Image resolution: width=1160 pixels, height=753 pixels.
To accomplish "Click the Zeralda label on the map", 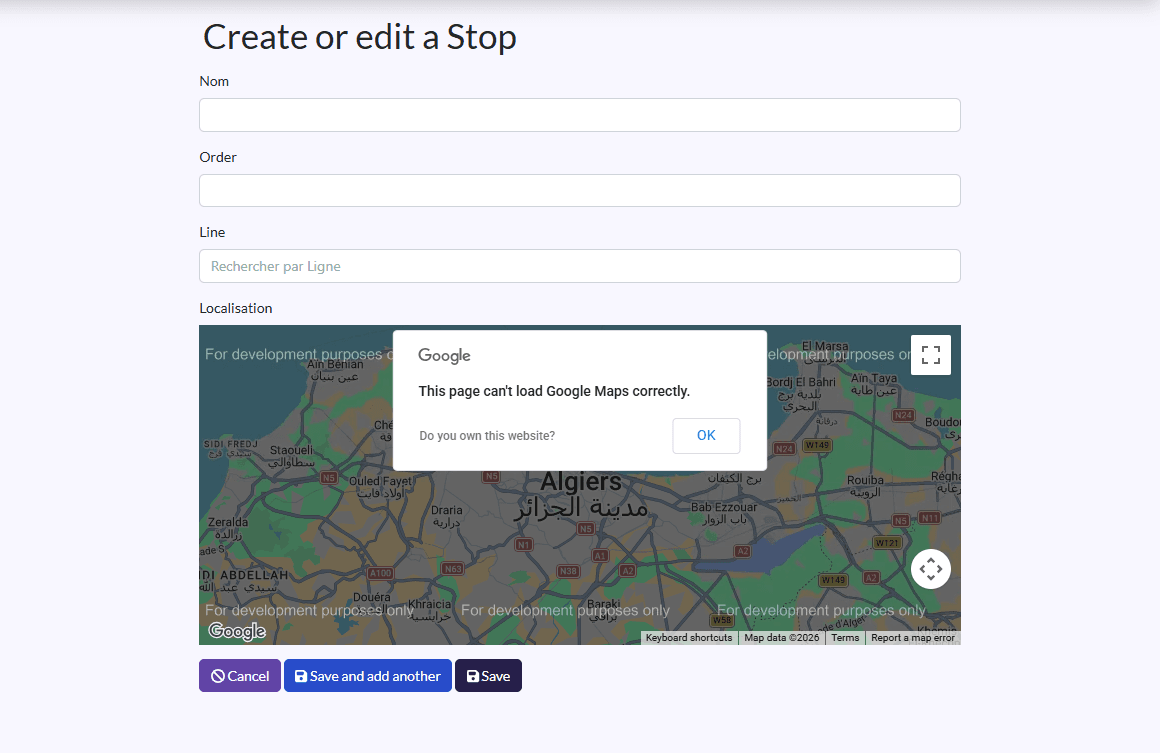I will (228, 522).
